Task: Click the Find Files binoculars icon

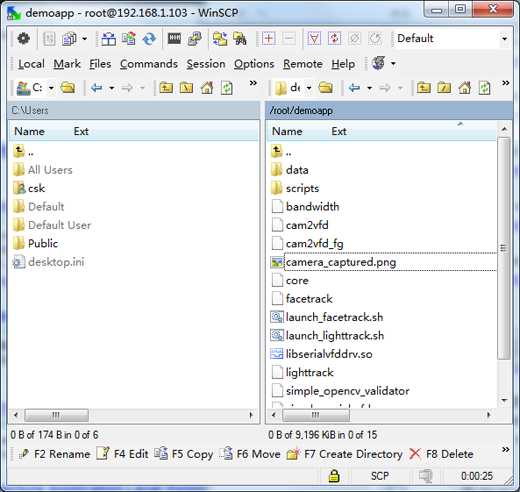Action: [240, 39]
